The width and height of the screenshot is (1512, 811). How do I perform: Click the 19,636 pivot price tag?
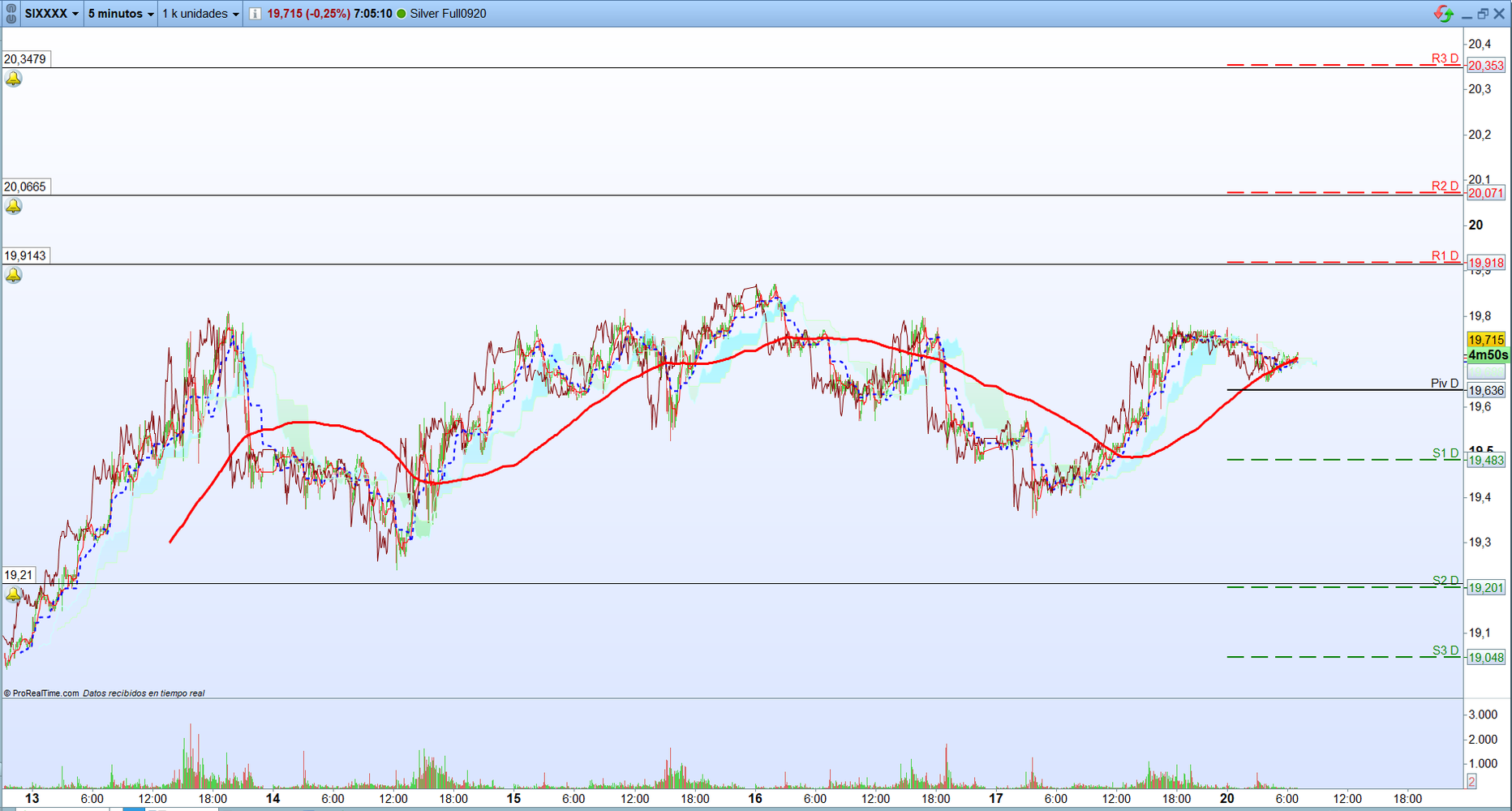click(1486, 390)
